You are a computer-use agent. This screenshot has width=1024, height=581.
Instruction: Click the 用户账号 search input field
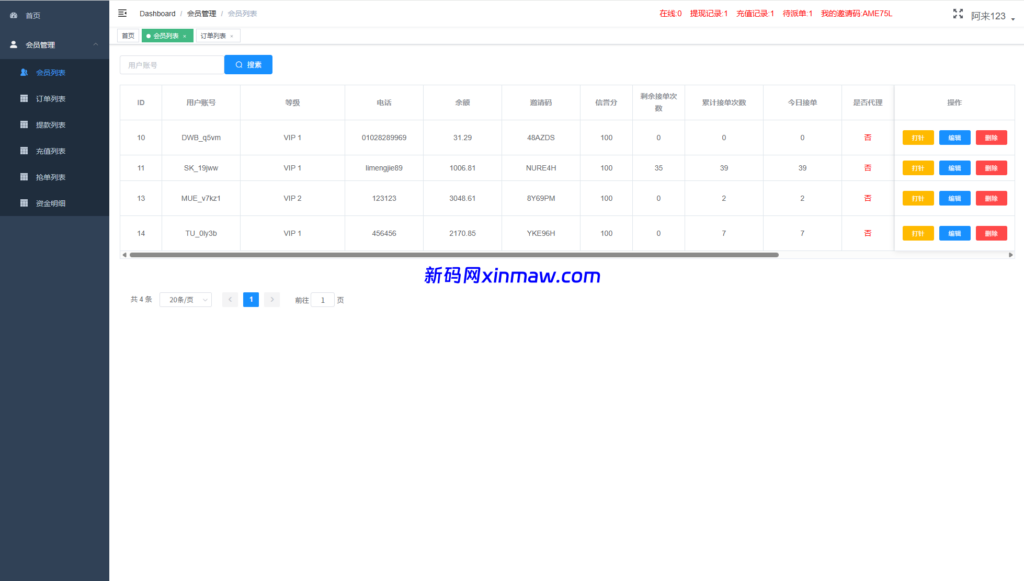pos(170,63)
